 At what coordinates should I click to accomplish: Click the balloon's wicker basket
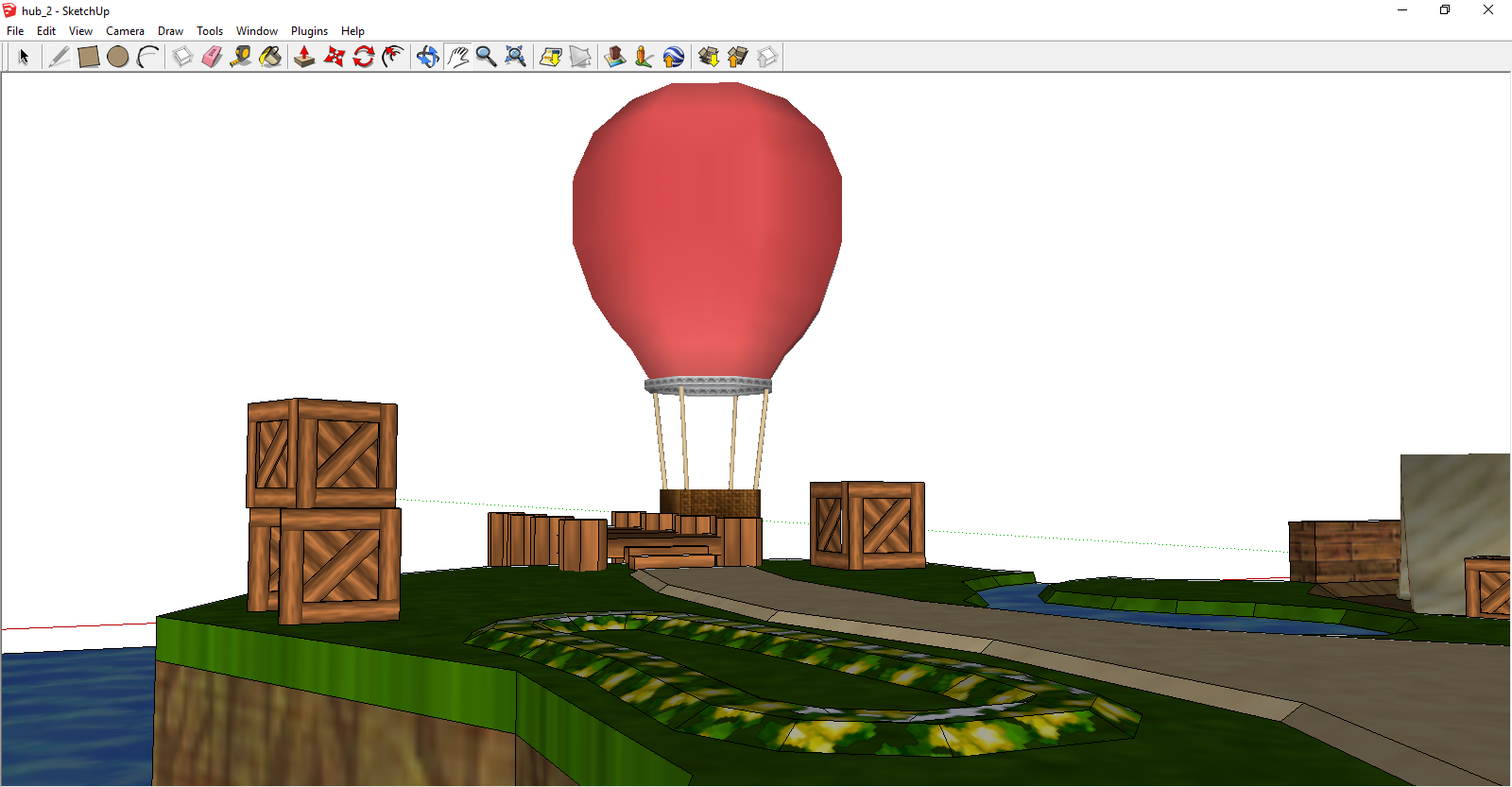710,502
